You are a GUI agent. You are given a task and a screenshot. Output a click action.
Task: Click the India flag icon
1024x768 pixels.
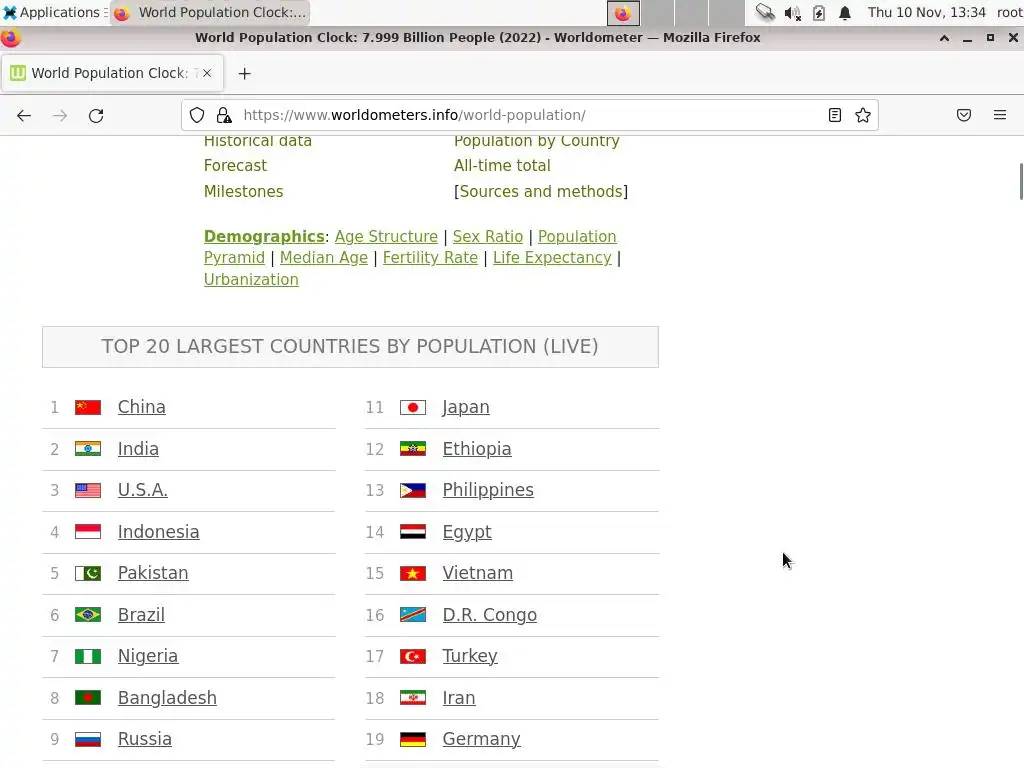click(x=88, y=449)
